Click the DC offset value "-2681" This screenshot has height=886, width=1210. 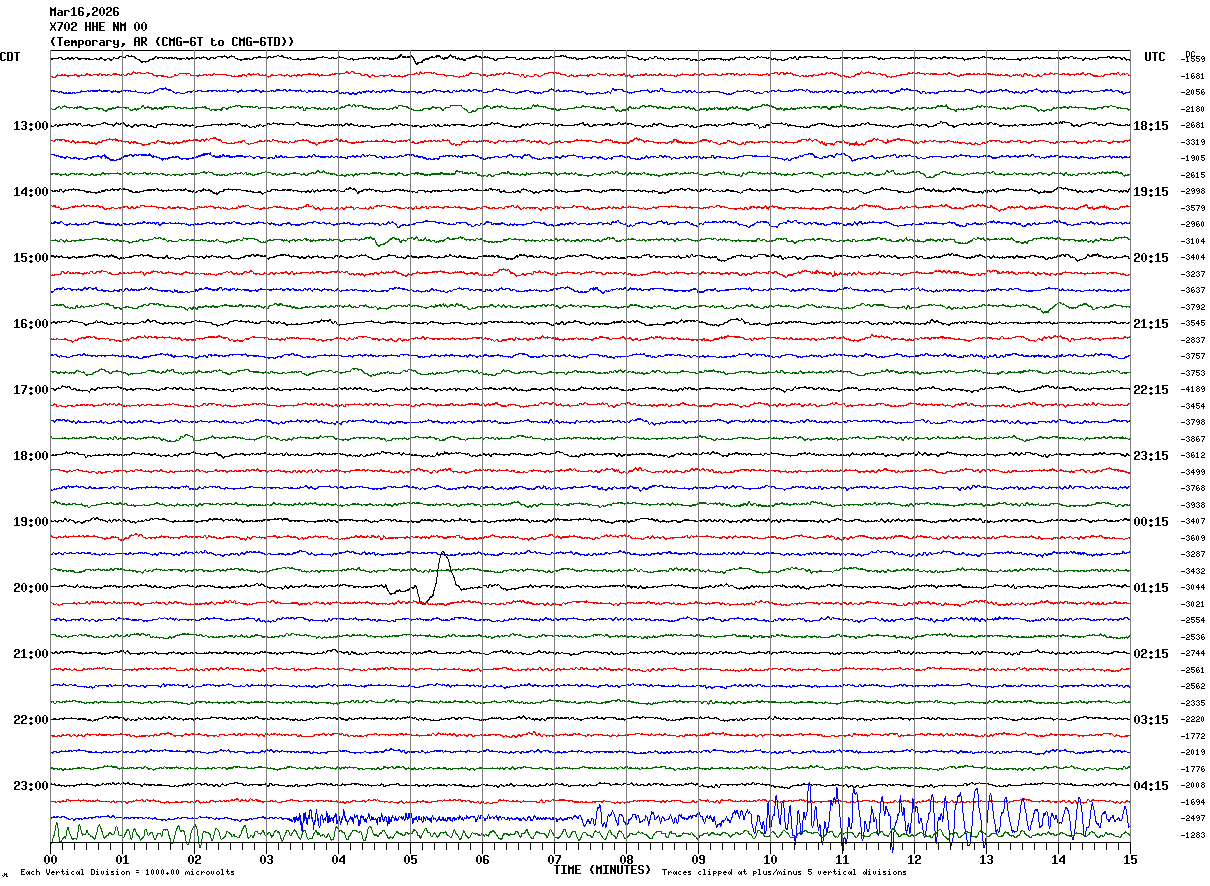point(1193,126)
